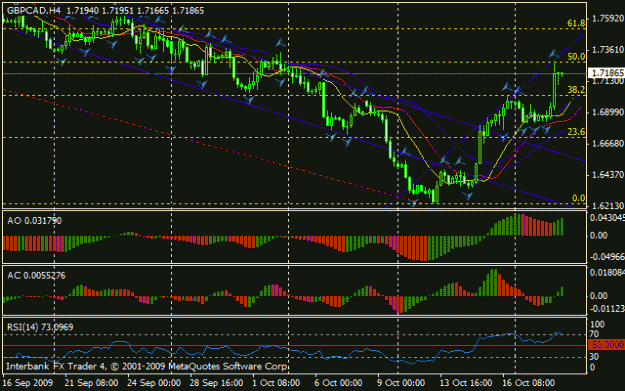Screen dimensions: 625x391
Task: Select the 9 Oct 00:00 time label
Action: tap(401, 383)
